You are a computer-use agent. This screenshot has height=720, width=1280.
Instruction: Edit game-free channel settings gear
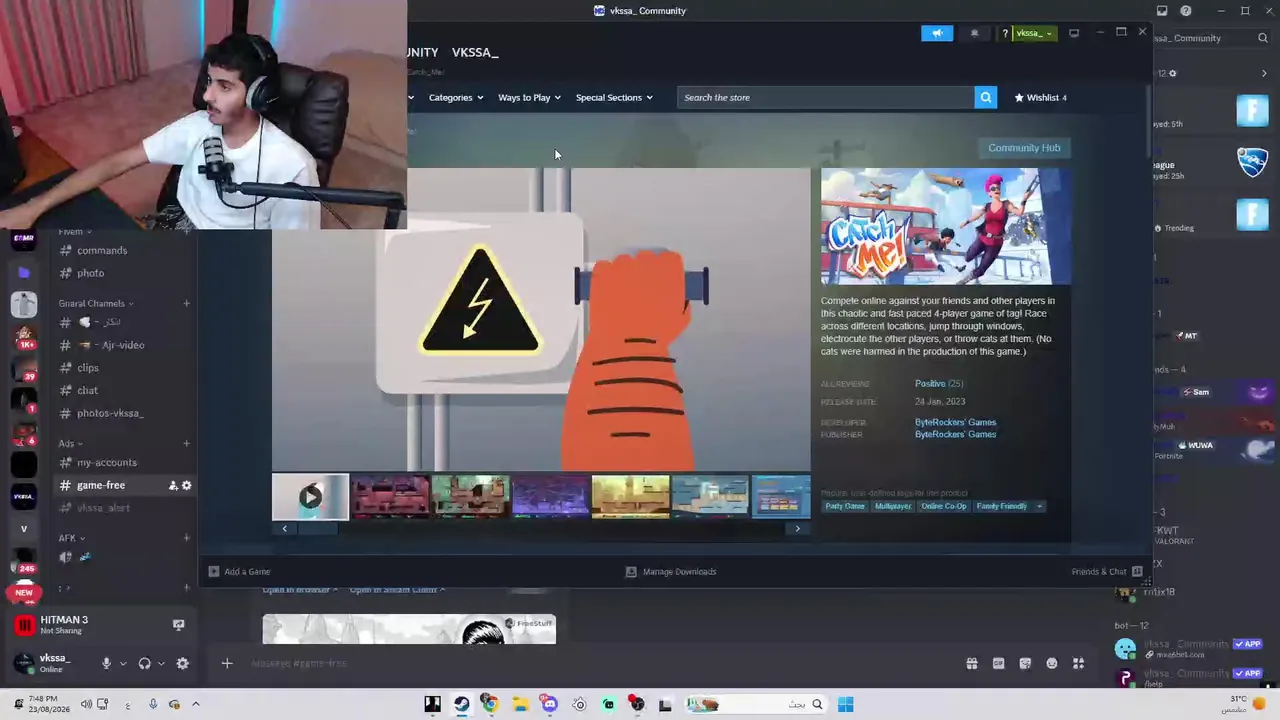[x=187, y=485]
